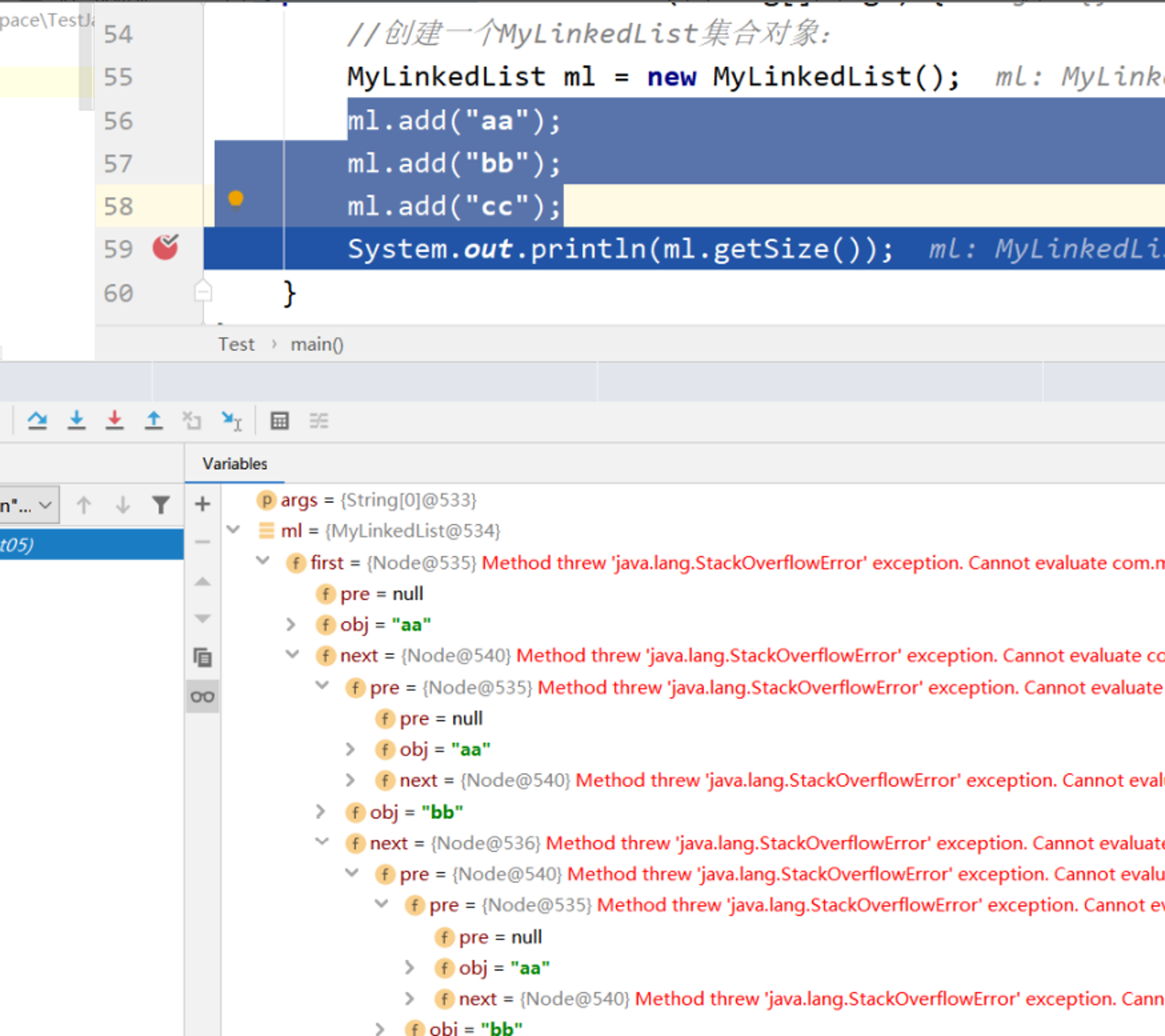Click the Remove Watch minus icon

tap(202, 542)
